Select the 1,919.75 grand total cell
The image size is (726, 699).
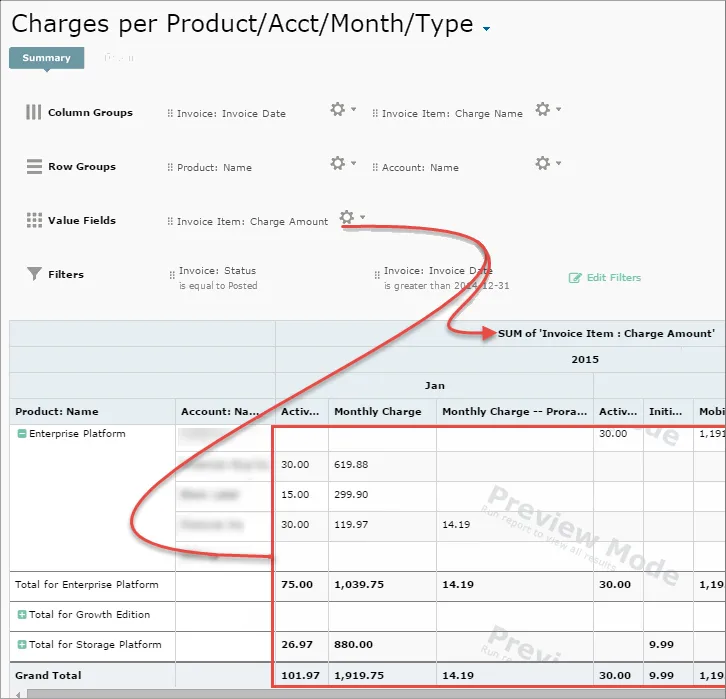coord(382,676)
